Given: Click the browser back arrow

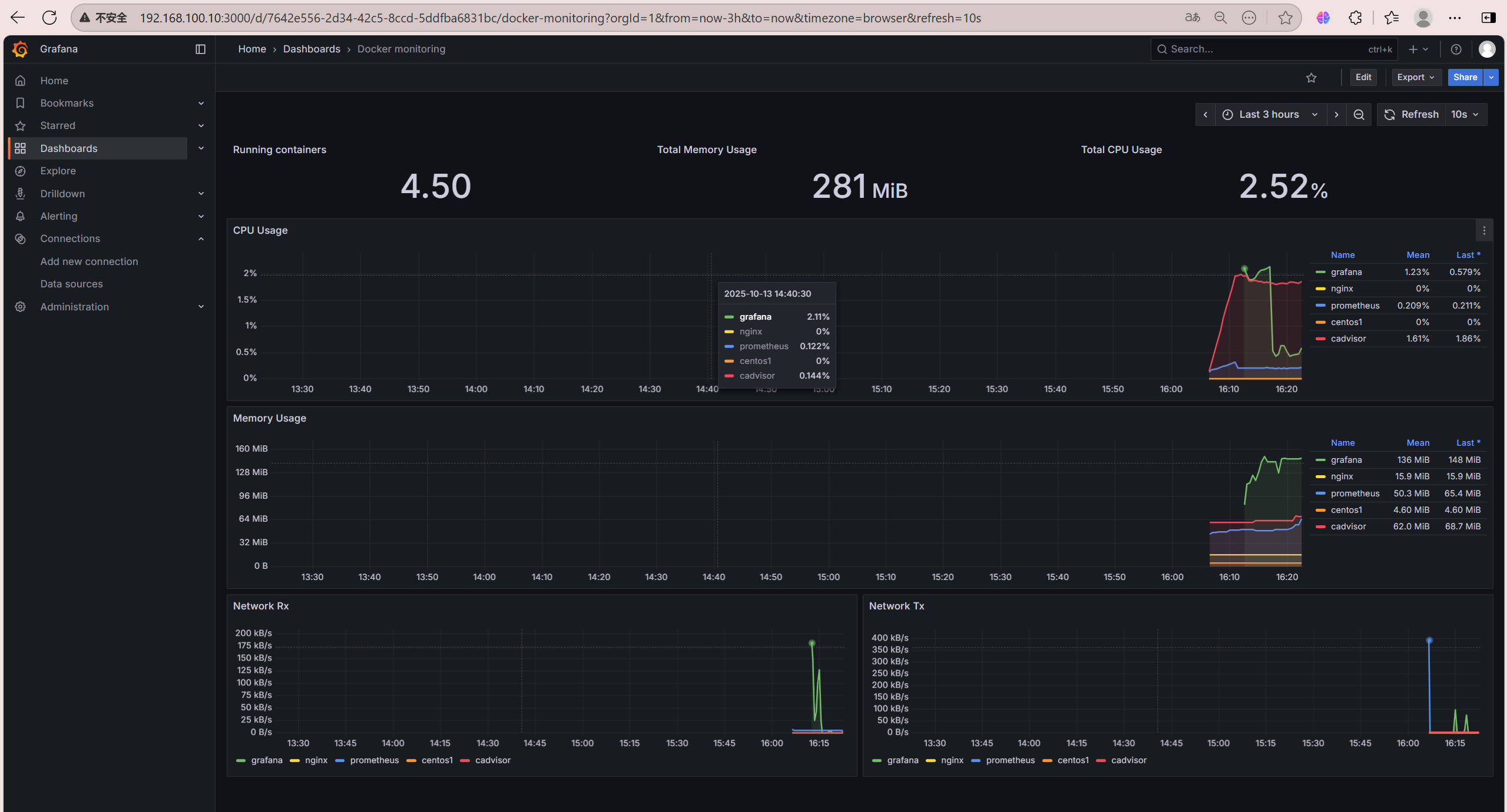Looking at the screenshot, I should tap(18, 18).
